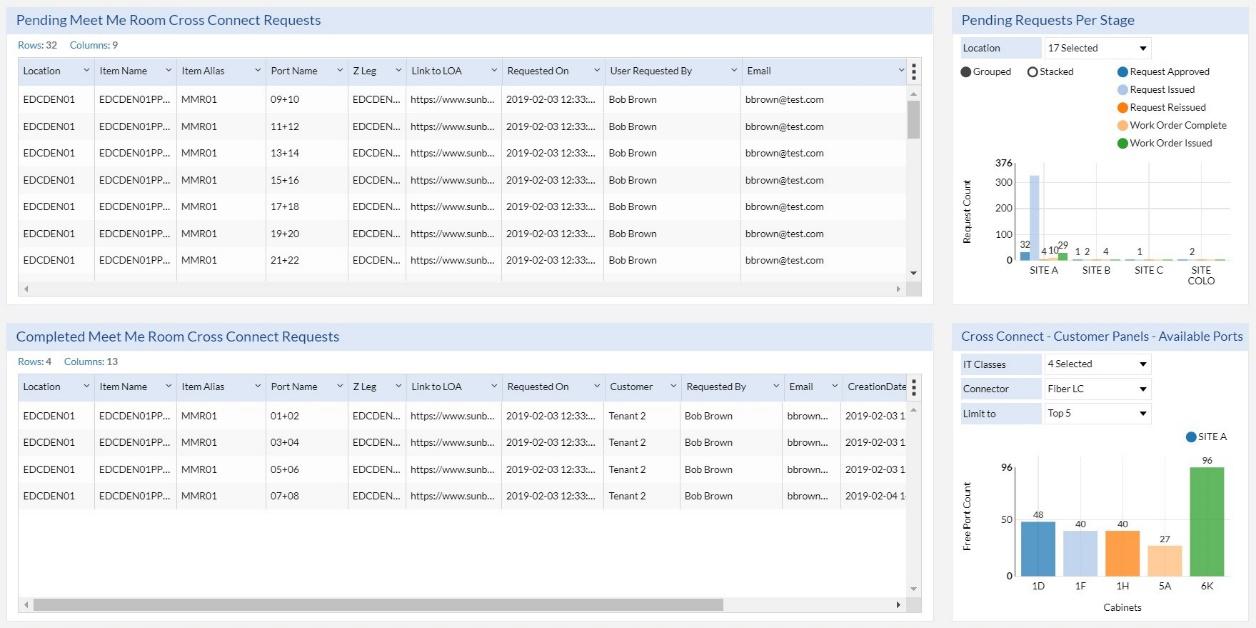Click the Work Order Complete legend marker
This screenshot has width=1256, height=628.
(x=1123, y=126)
